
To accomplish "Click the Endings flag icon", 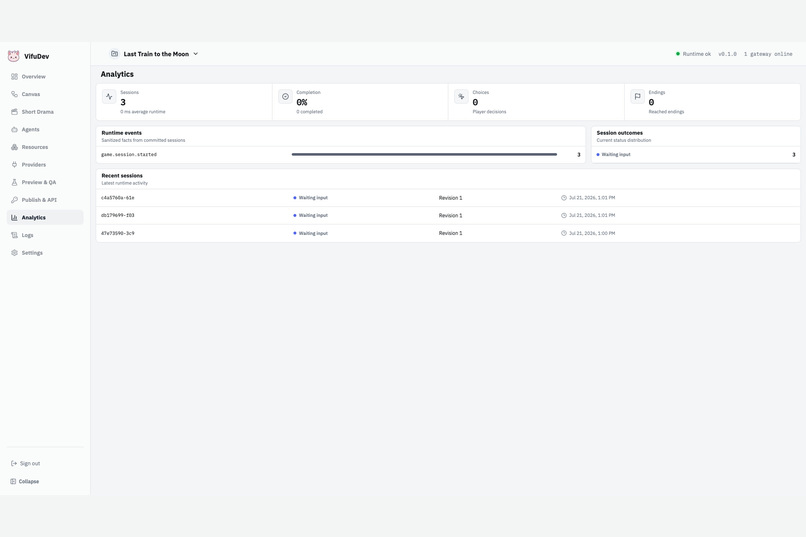I will [x=637, y=97].
